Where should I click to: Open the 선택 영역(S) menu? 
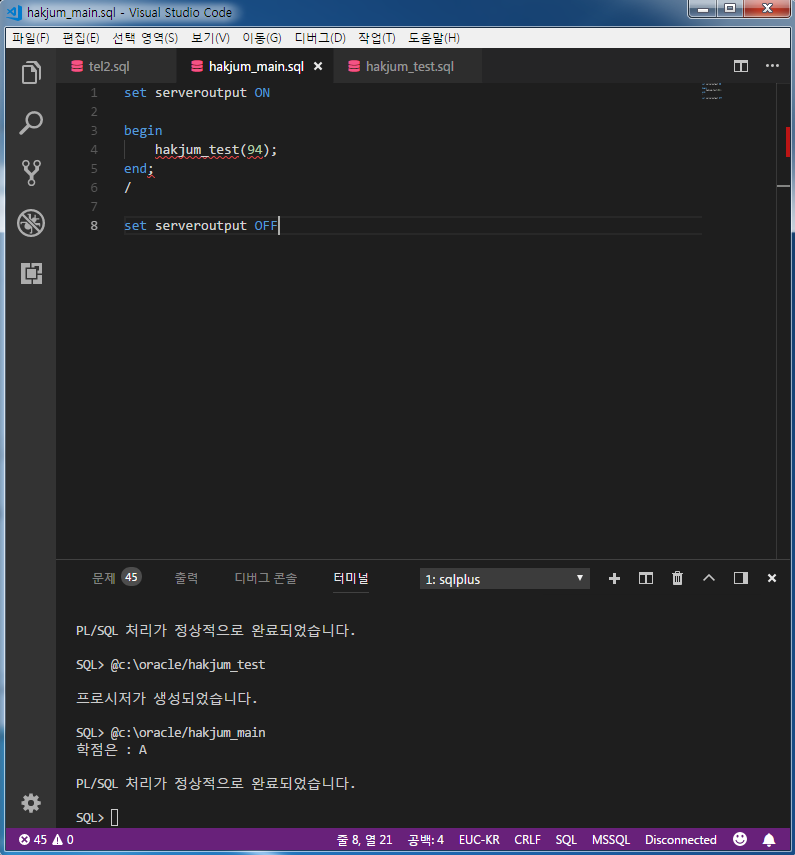[145, 38]
